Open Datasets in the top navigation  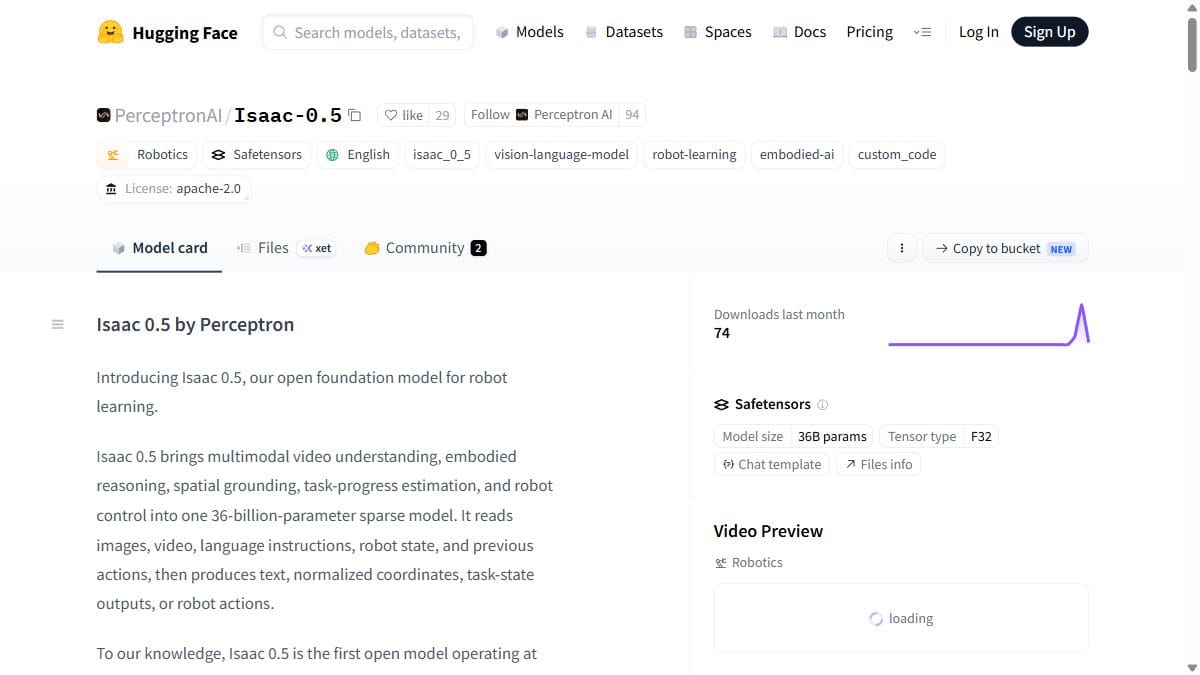tap(624, 32)
